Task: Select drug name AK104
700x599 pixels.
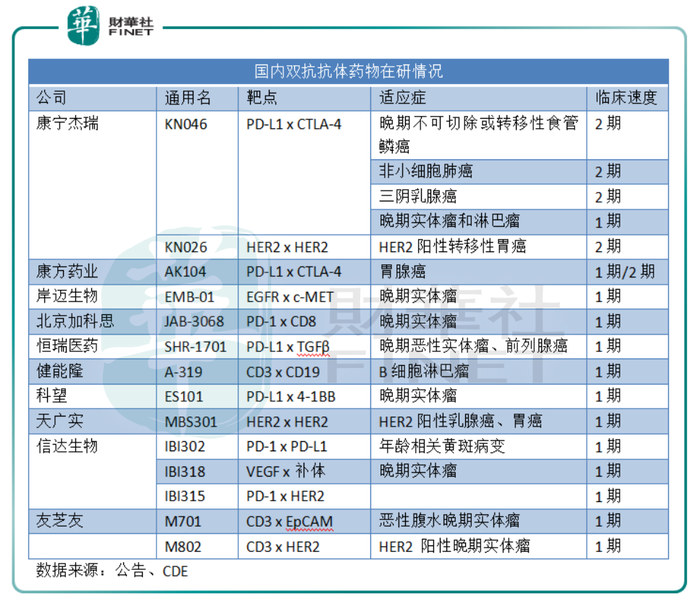Action: click(185, 272)
